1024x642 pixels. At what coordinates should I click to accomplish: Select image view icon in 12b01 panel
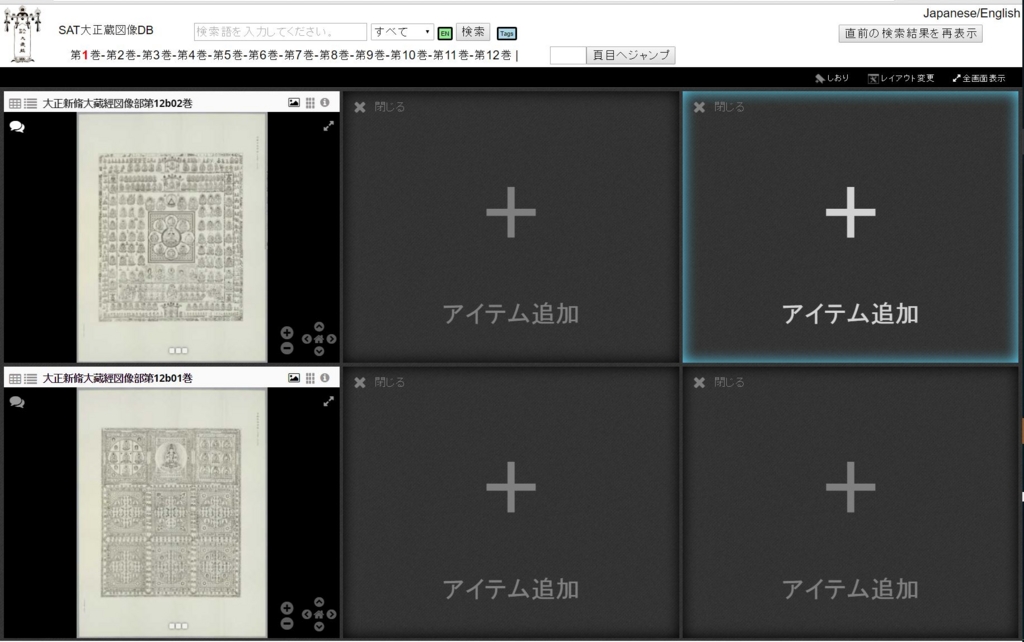[294, 377]
